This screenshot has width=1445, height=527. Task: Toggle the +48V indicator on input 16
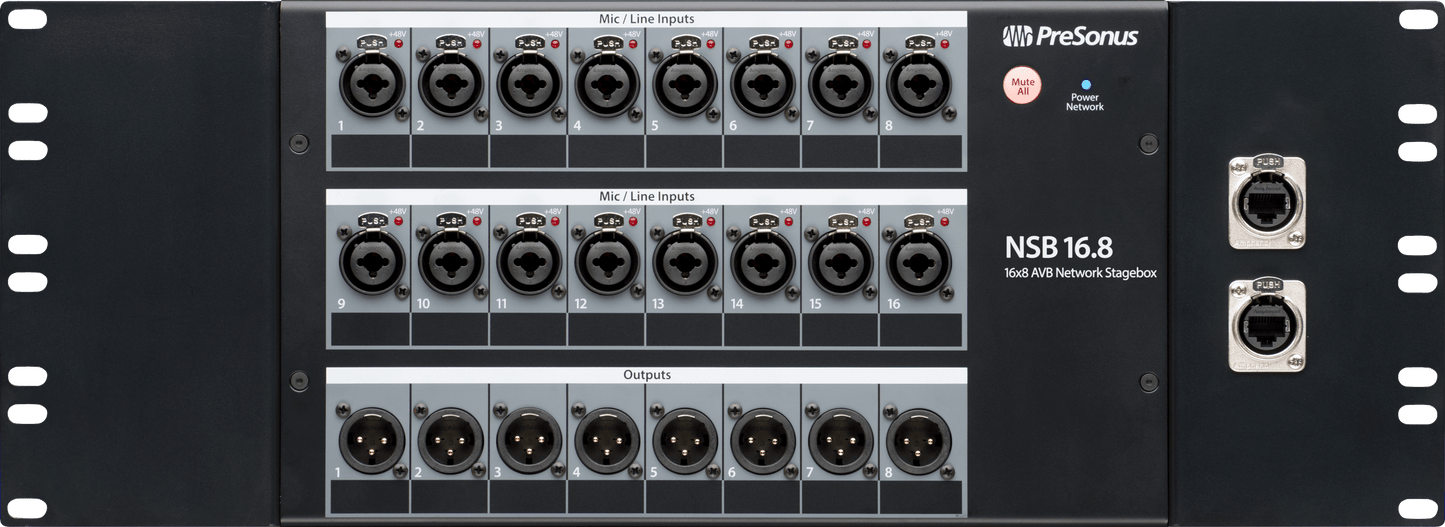(x=945, y=222)
